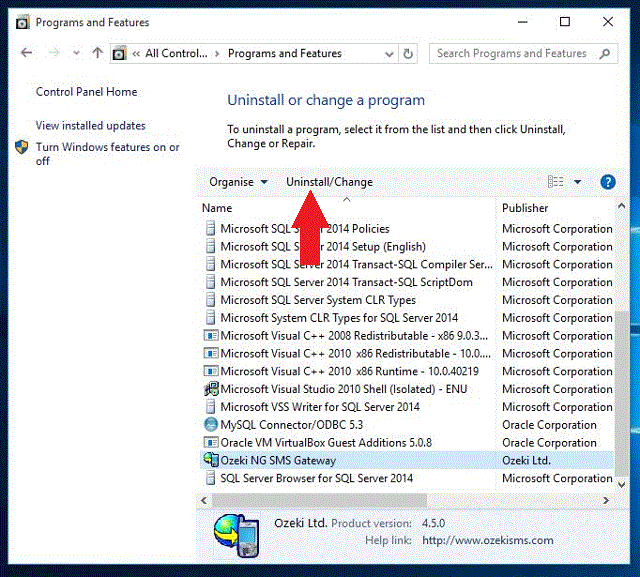Screen dimensions: 640x577
Task: Open Turn Windows features on or off
Action: [x=107, y=154]
